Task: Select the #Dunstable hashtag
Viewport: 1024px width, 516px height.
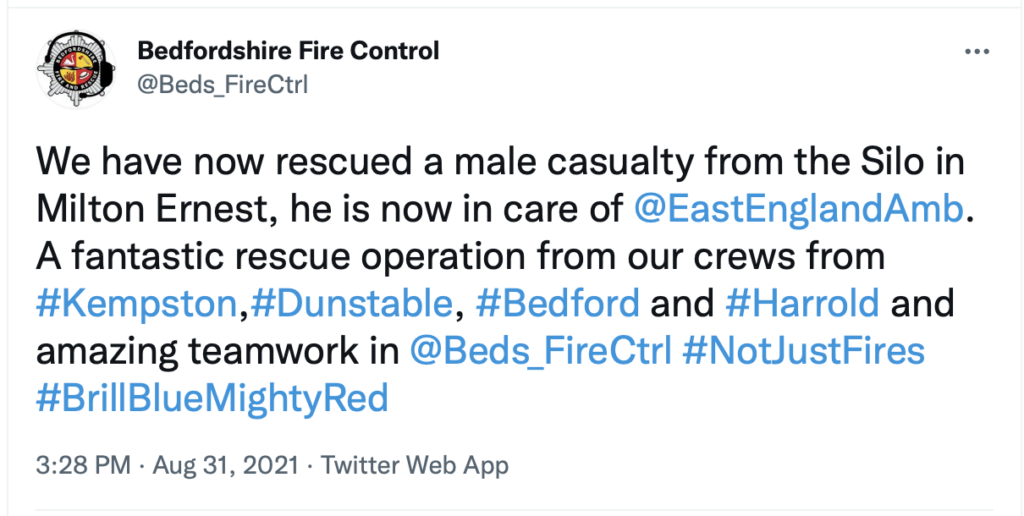Action: (x=351, y=303)
